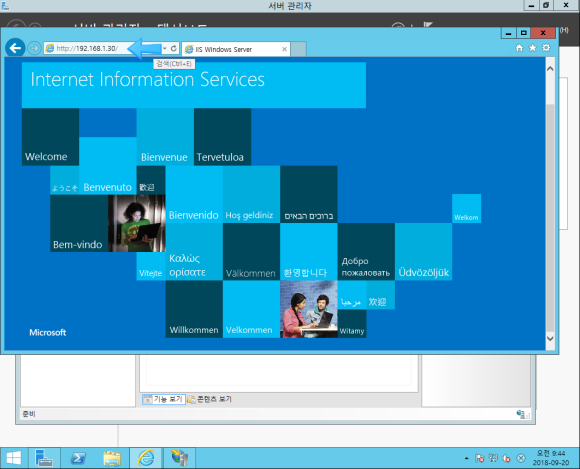This screenshot has height=469, width=580.
Task: Go to the Internet Explorer home page icon
Action: point(519,48)
